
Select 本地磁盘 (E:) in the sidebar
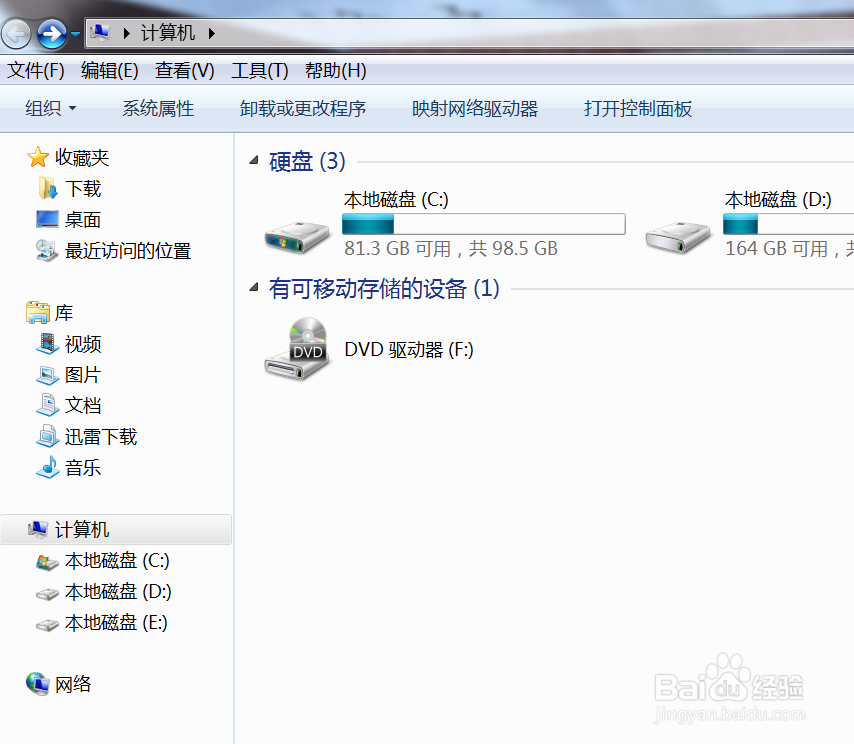116,623
